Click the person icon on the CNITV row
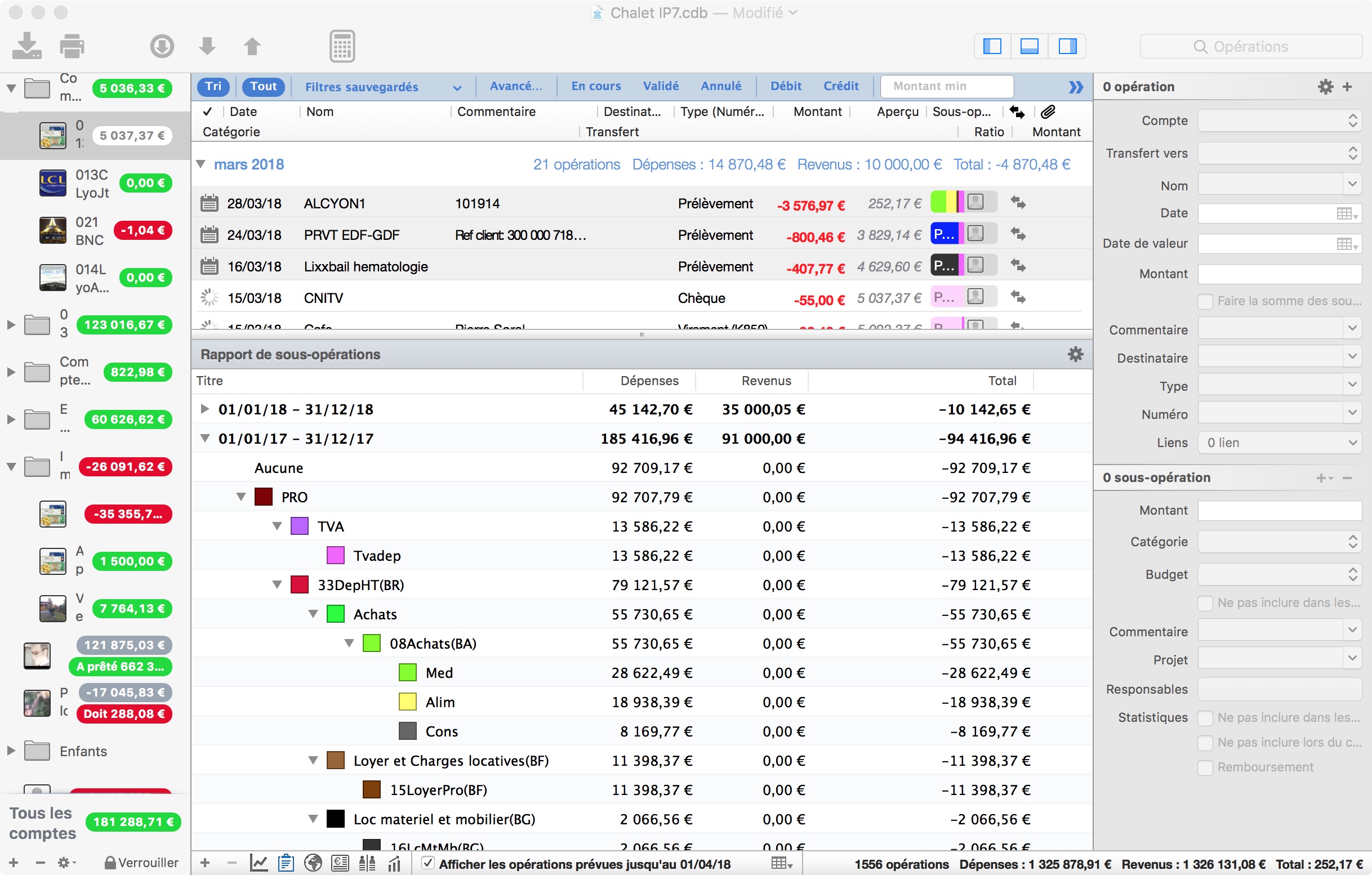This screenshot has height=875, width=1372. pyautogui.click(x=975, y=296)
